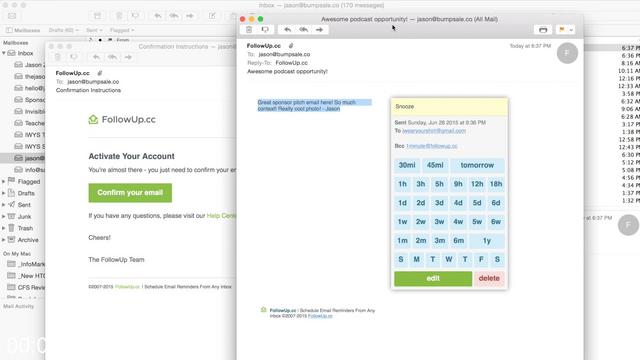Collapse the Inbox mailbox tree
The width and height of the screenshot is (640, 360).
tap(4, 53)
